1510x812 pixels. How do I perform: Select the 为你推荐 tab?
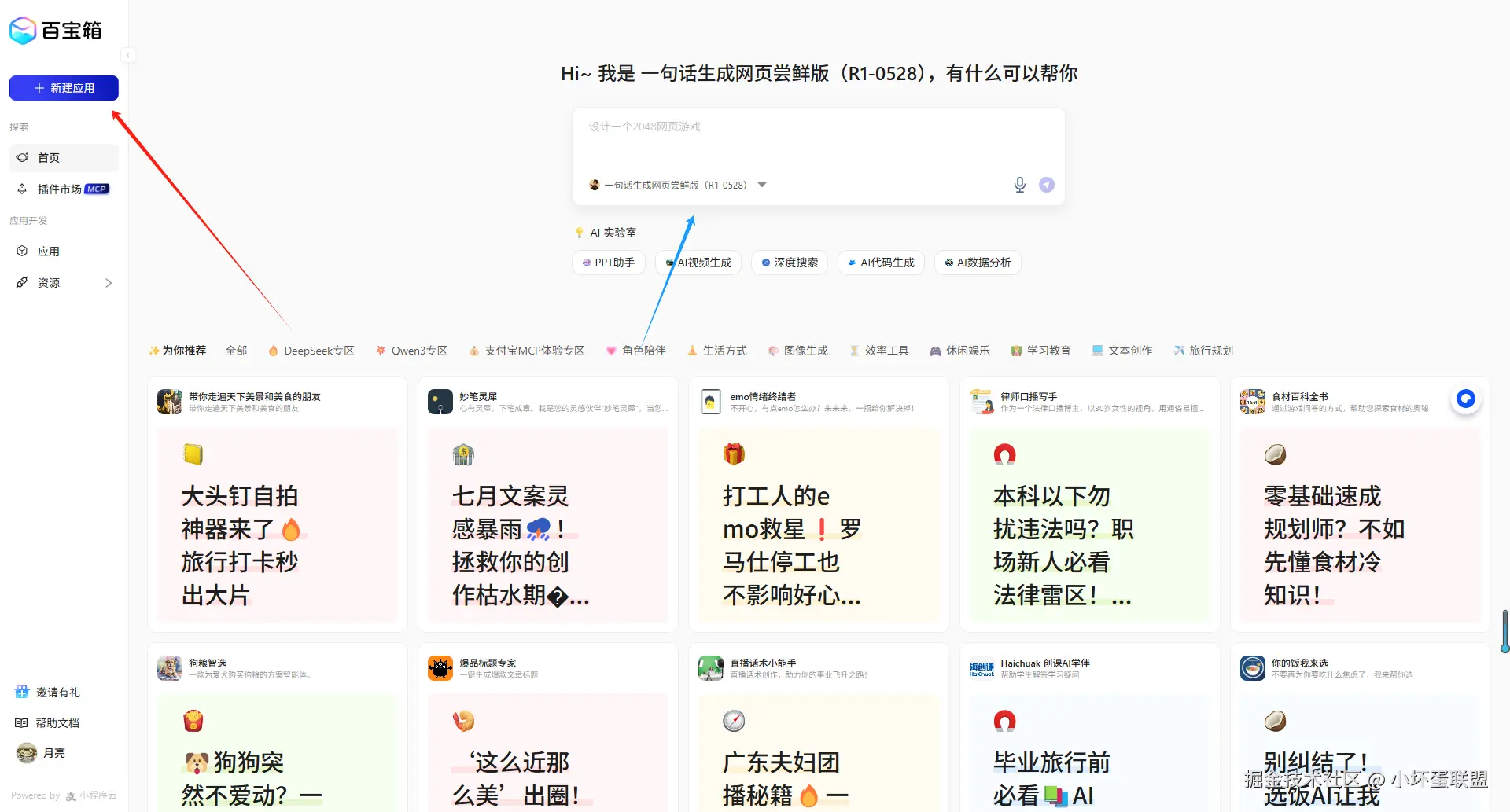point(178,351)
